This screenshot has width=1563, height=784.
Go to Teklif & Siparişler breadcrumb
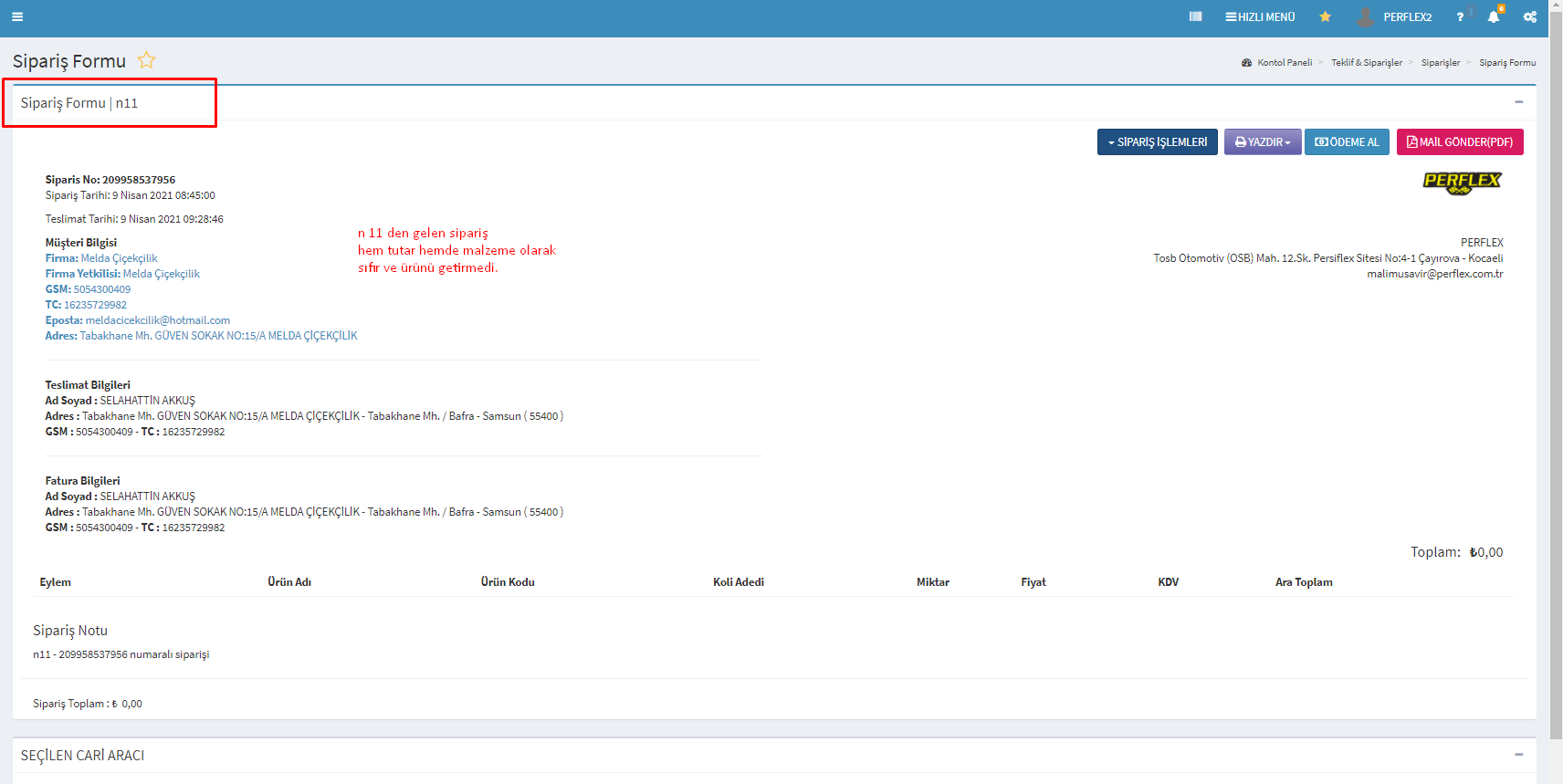coord(1366,63)
